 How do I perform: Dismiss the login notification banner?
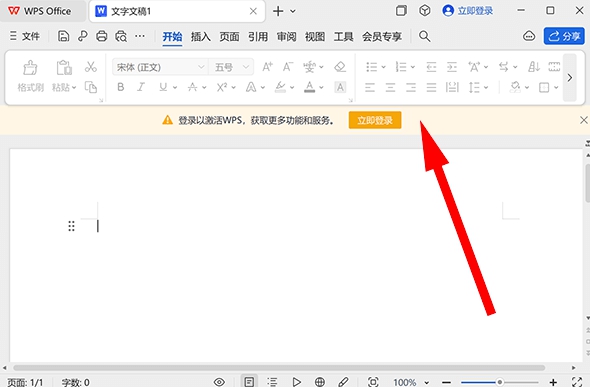click(x=584, y=120)
